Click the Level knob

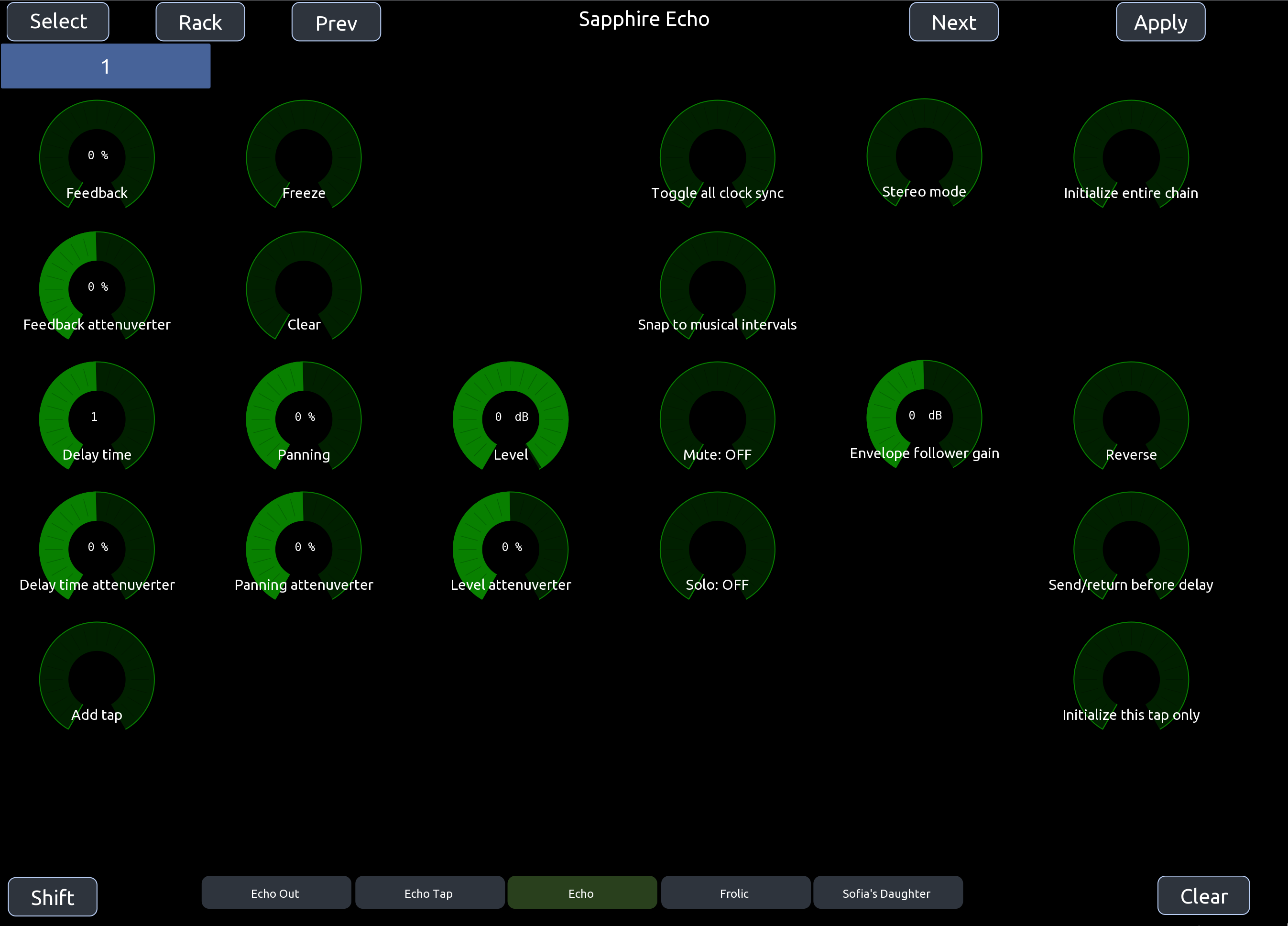510,419
